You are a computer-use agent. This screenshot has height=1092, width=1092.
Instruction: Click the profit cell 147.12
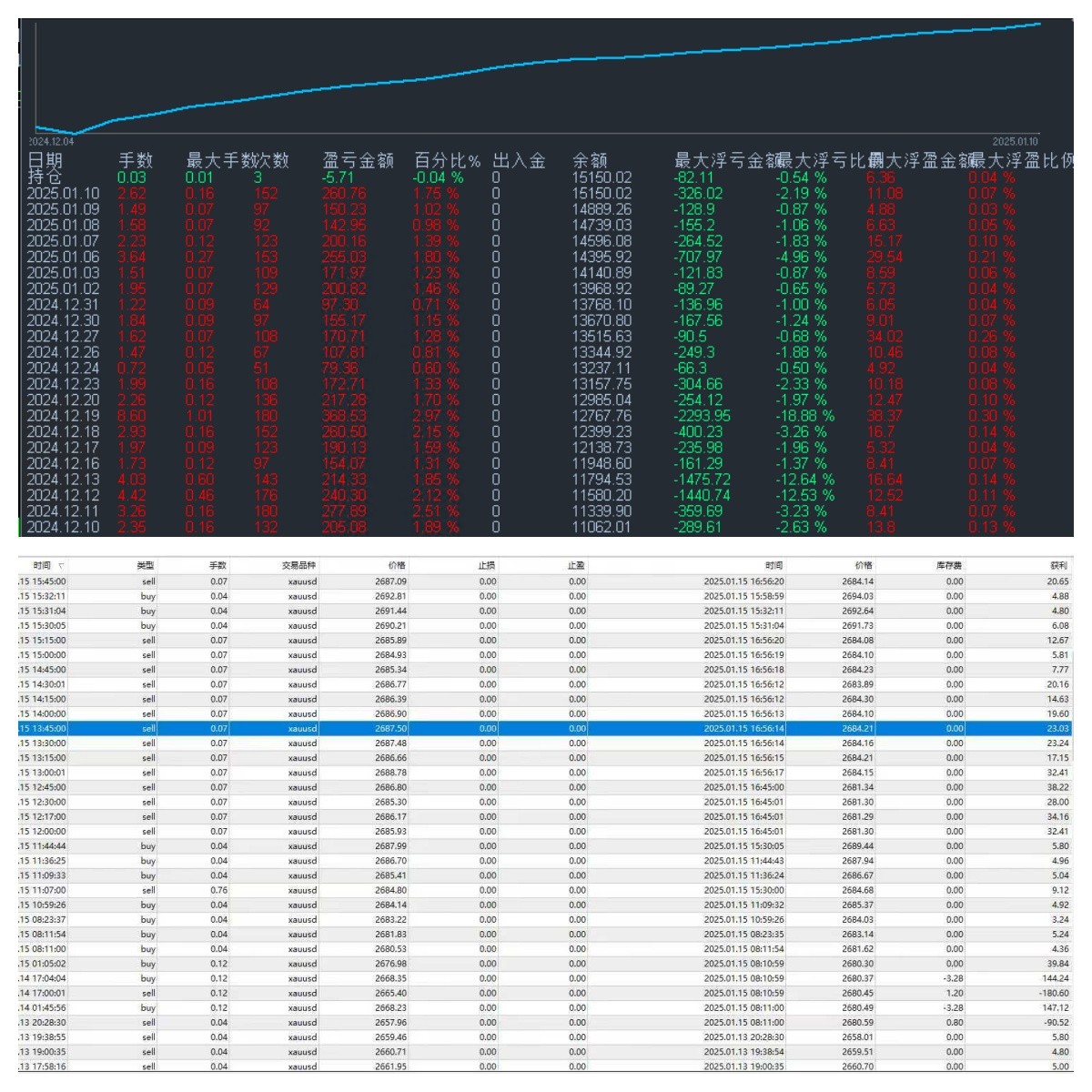pos(1056,1007)
